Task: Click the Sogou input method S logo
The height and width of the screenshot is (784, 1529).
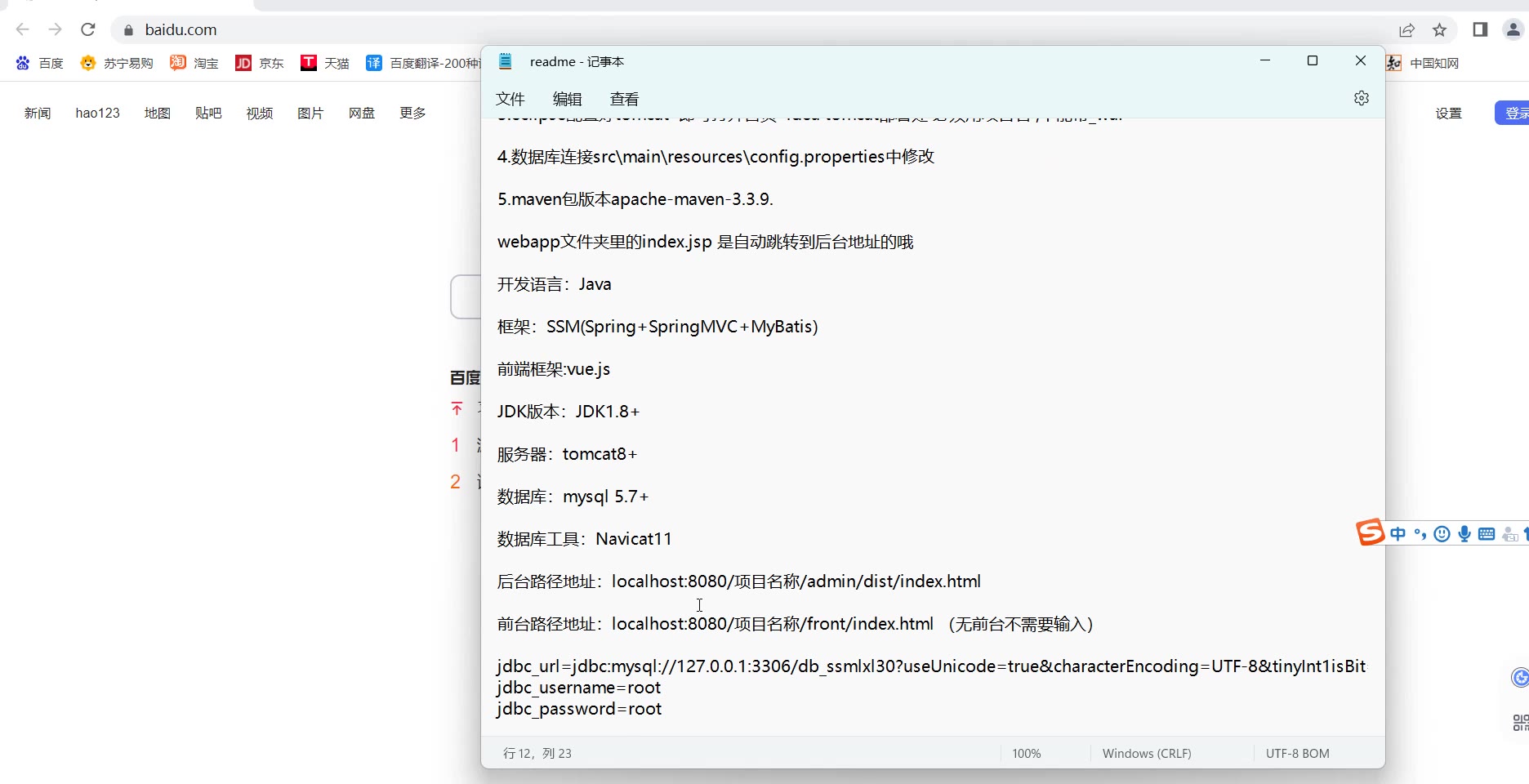Action: [x=1371, y=532]
